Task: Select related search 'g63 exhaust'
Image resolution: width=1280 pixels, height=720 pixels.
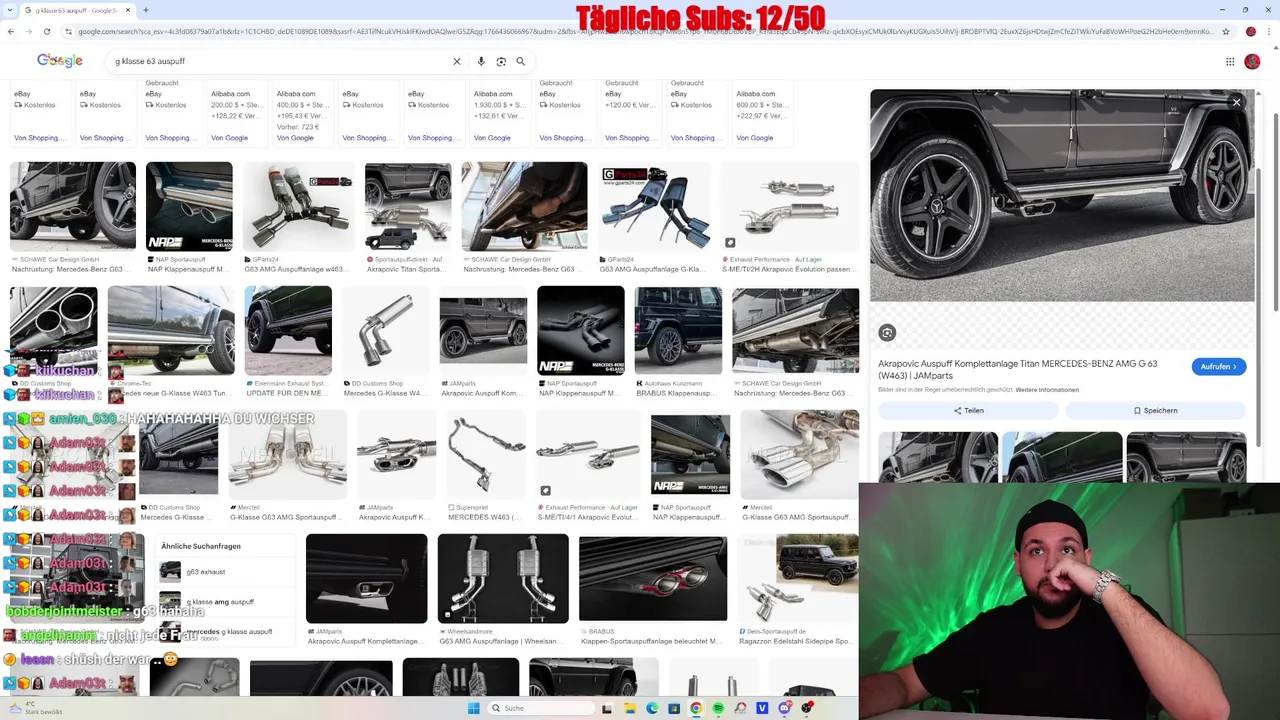Action: point(226,572)
